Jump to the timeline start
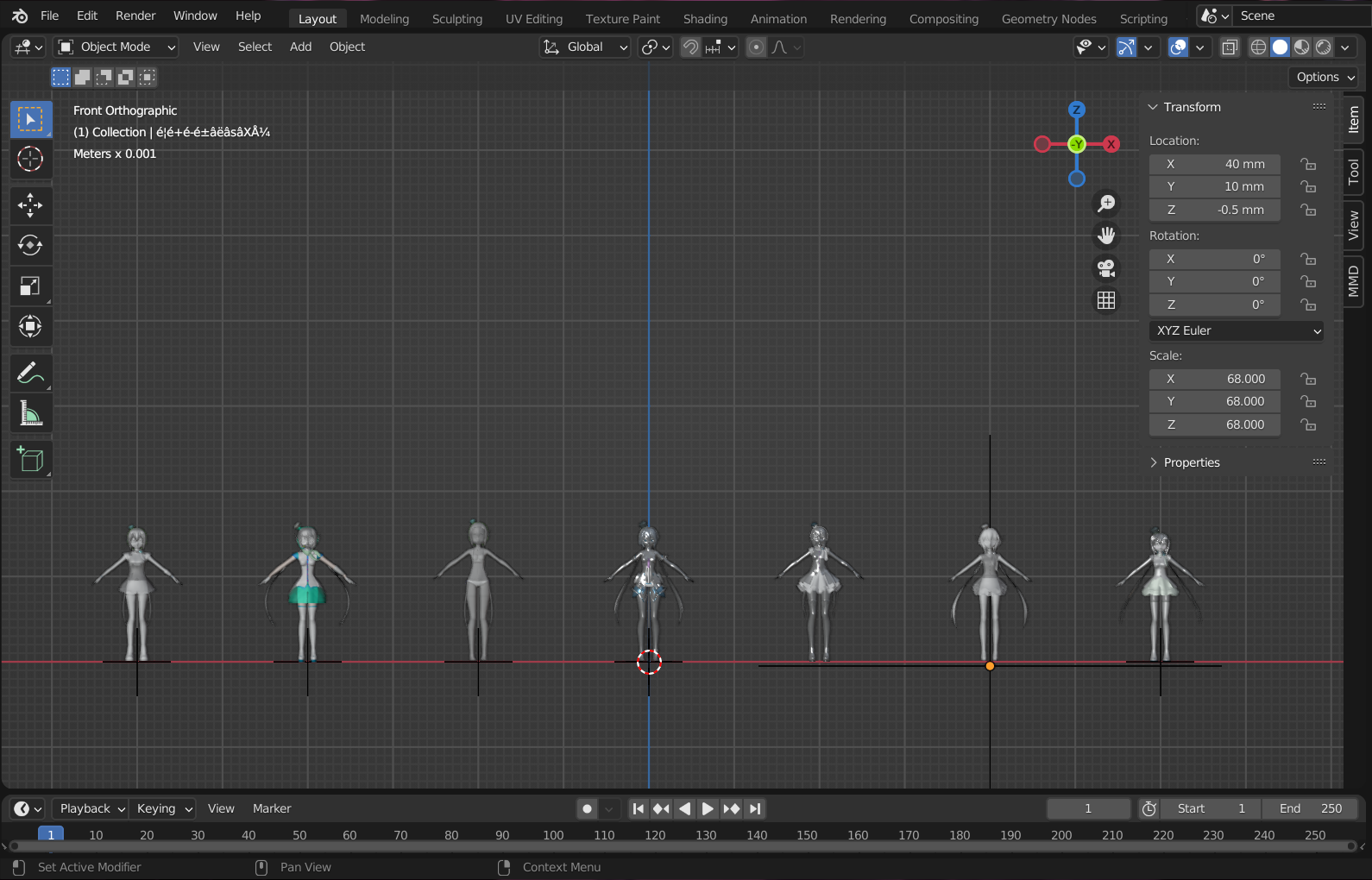The image size is (1372, 880). pos(638,808)
